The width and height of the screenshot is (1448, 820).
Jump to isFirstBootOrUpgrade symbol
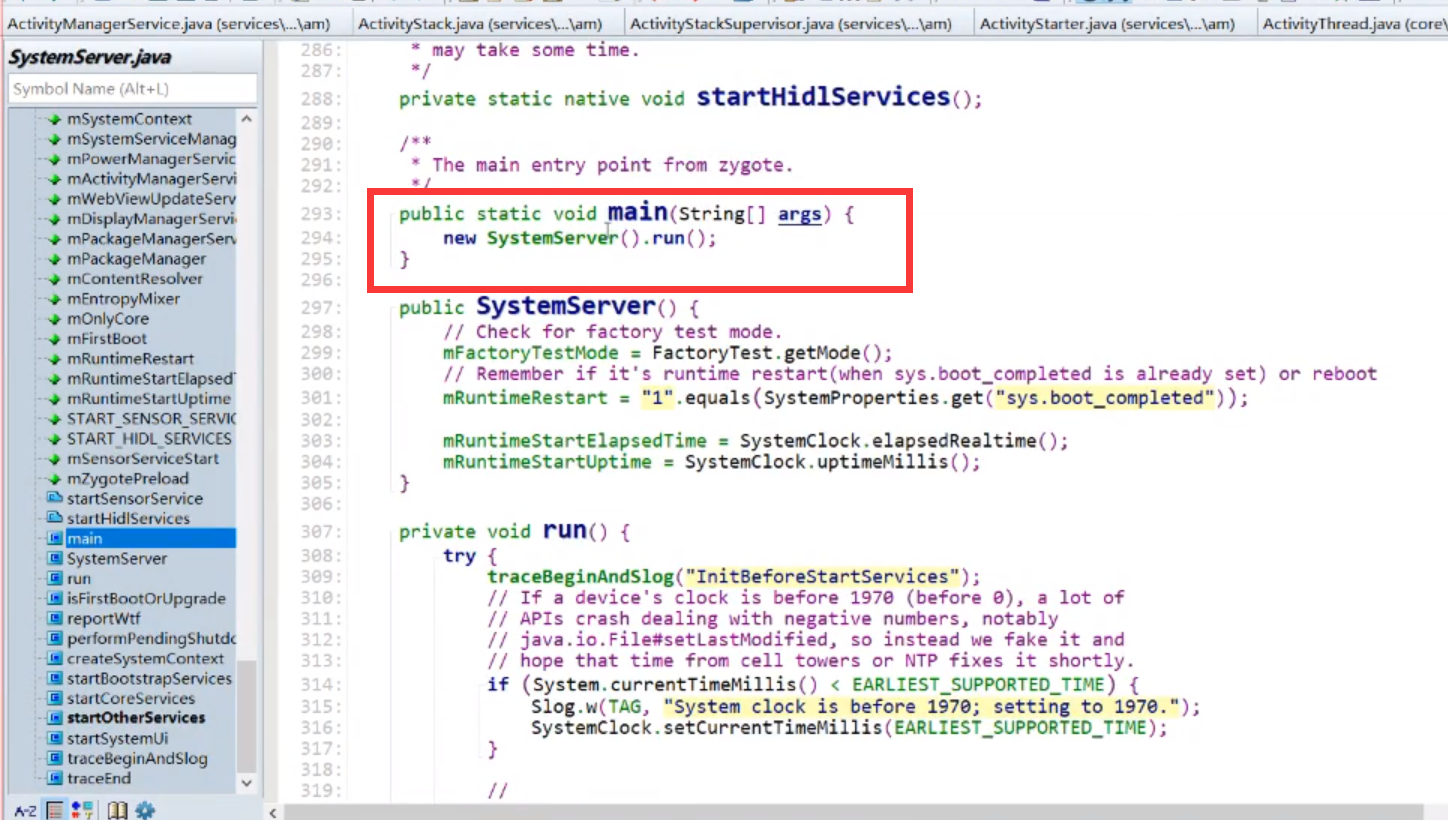[145, 599]
